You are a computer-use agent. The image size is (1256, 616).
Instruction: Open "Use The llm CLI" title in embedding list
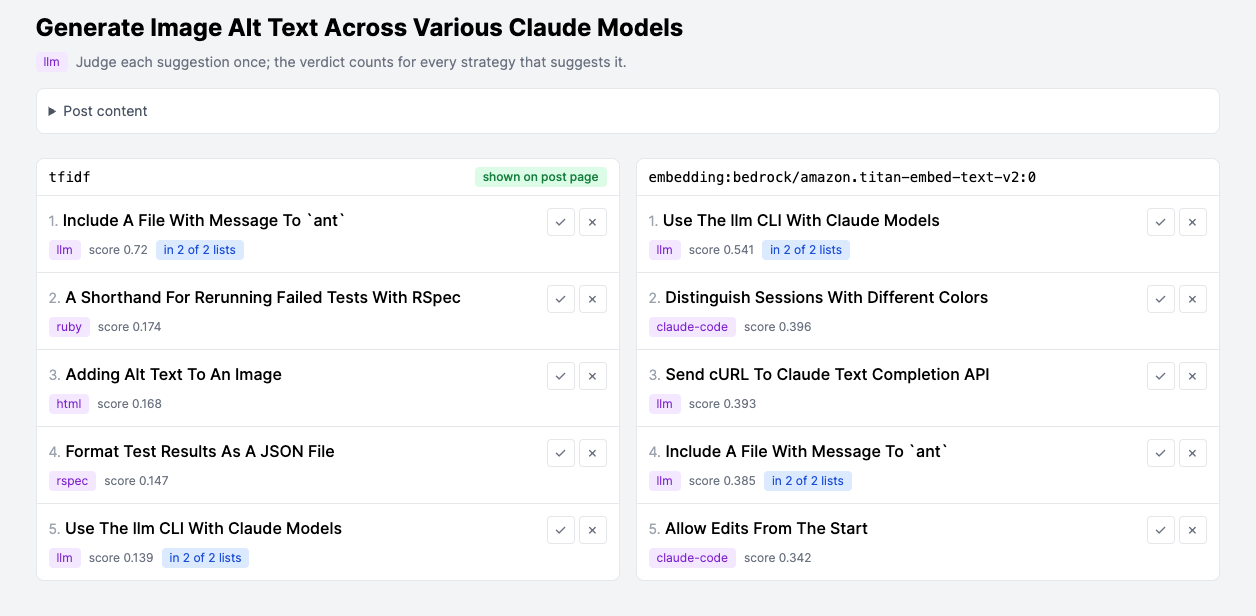click(x=801, y=220)
